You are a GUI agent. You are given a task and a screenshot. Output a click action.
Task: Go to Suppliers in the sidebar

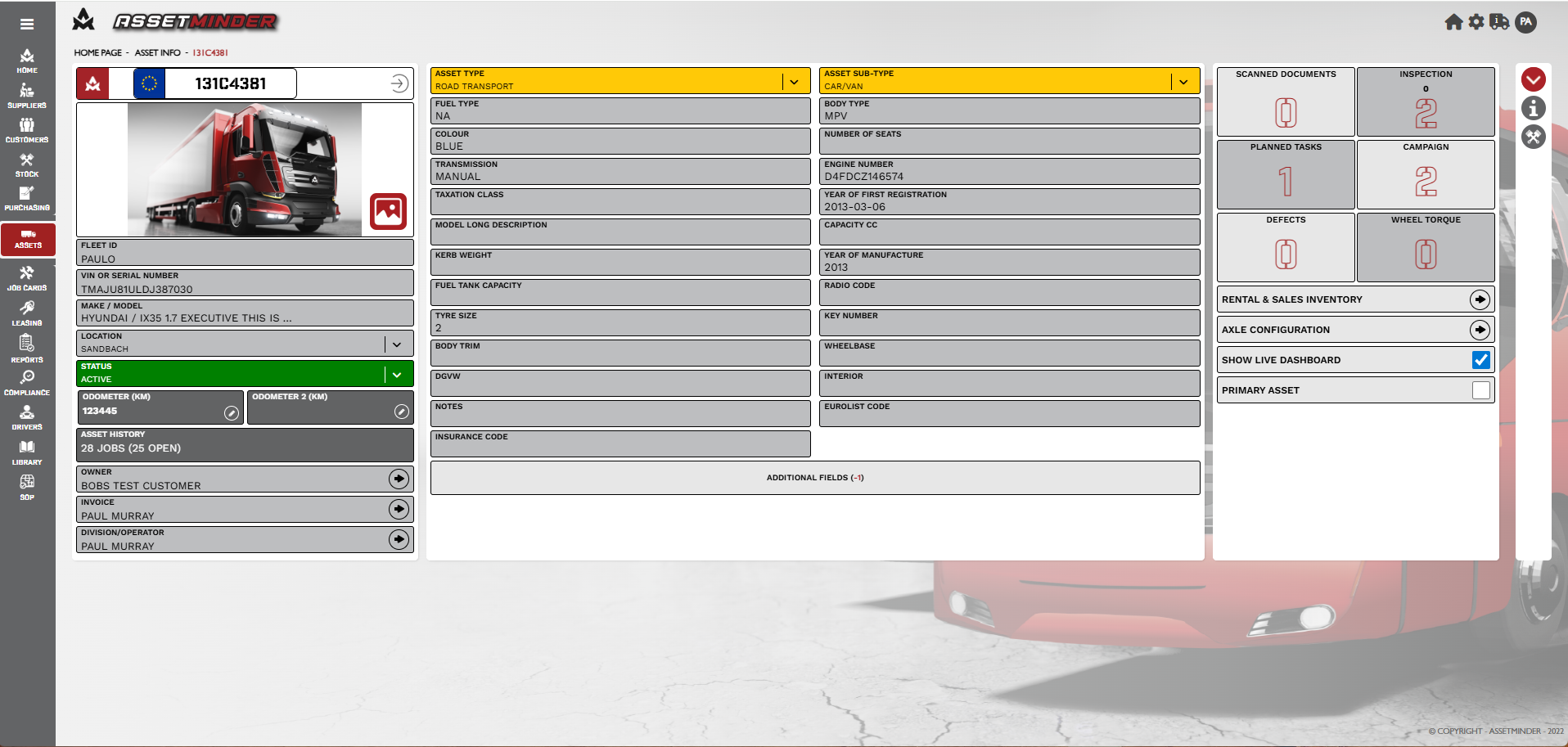27,96
